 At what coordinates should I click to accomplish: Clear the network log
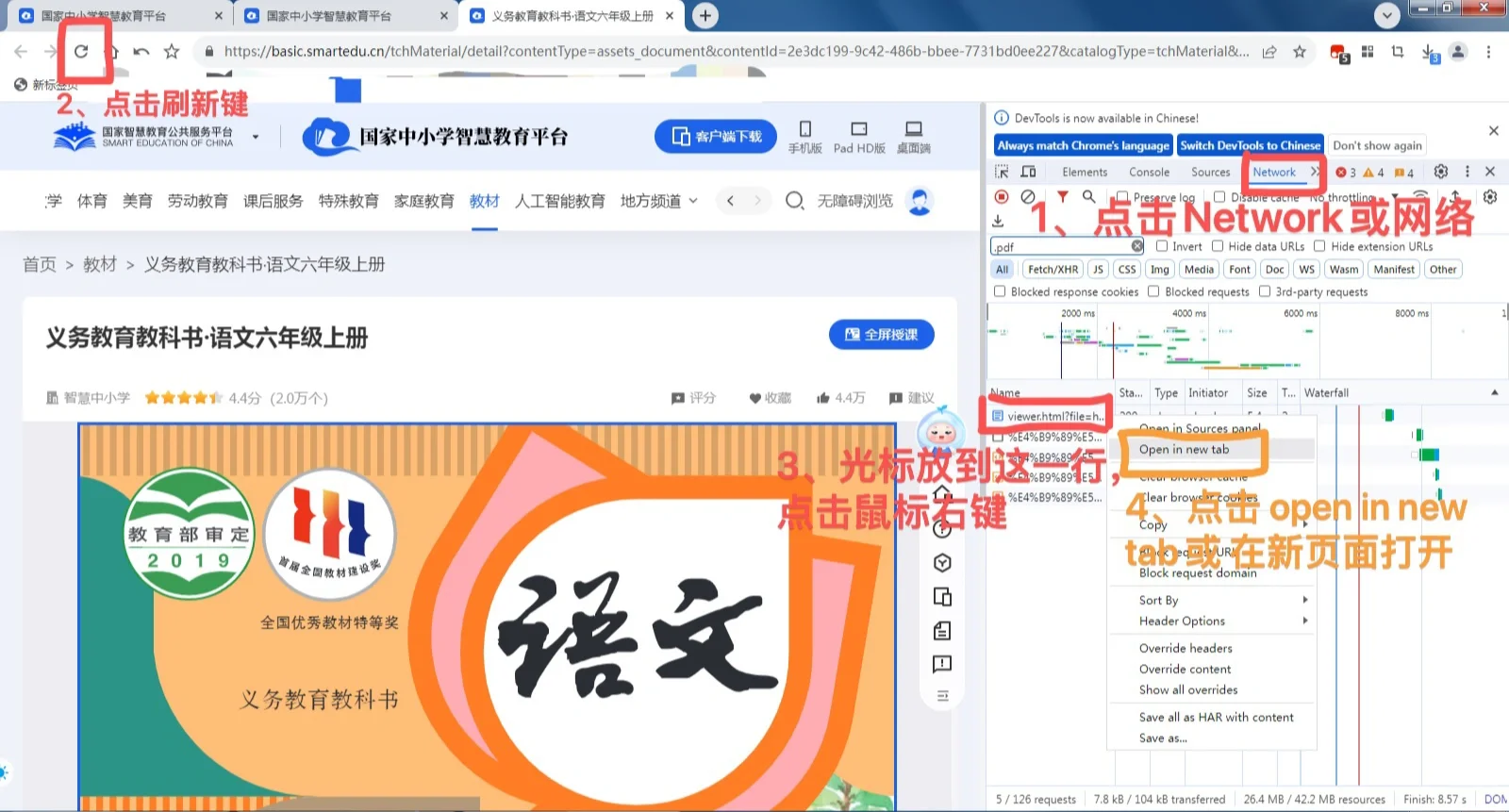(x=1028, y=196)
